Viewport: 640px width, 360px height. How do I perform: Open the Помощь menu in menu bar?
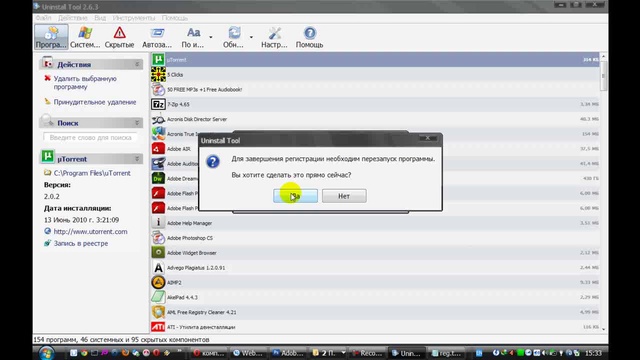[175, 18]
